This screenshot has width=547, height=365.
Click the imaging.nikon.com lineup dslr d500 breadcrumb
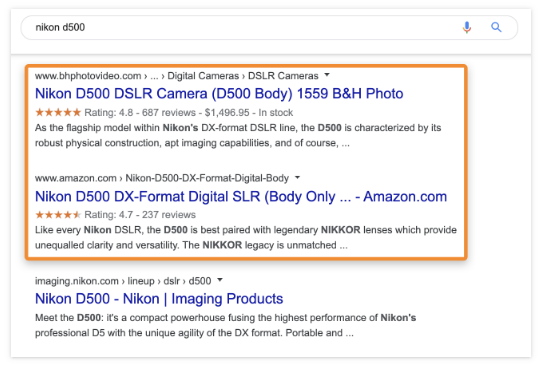[123, 281]
